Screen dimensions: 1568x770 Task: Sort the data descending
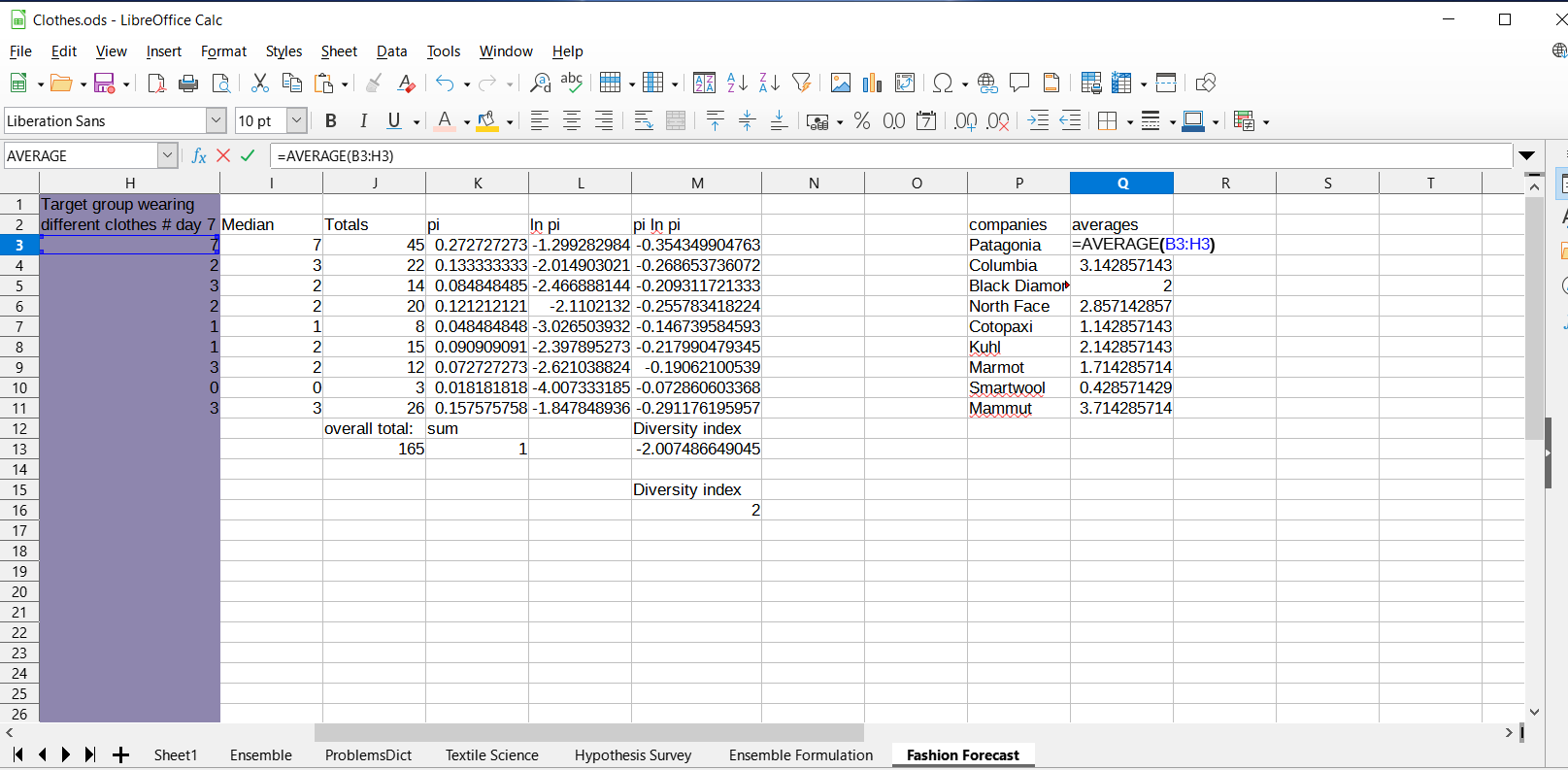(x=769, y=84)
